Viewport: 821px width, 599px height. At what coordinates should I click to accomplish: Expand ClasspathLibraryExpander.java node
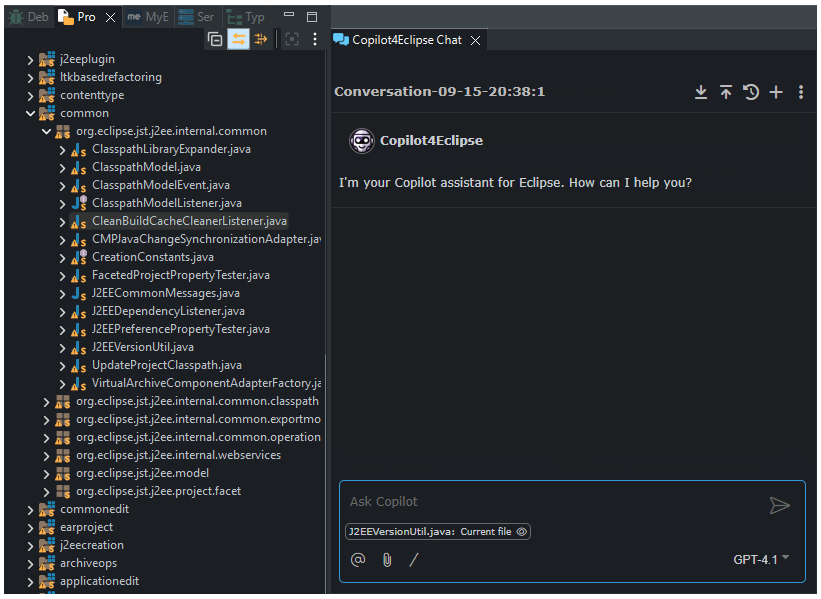point(62,150)
